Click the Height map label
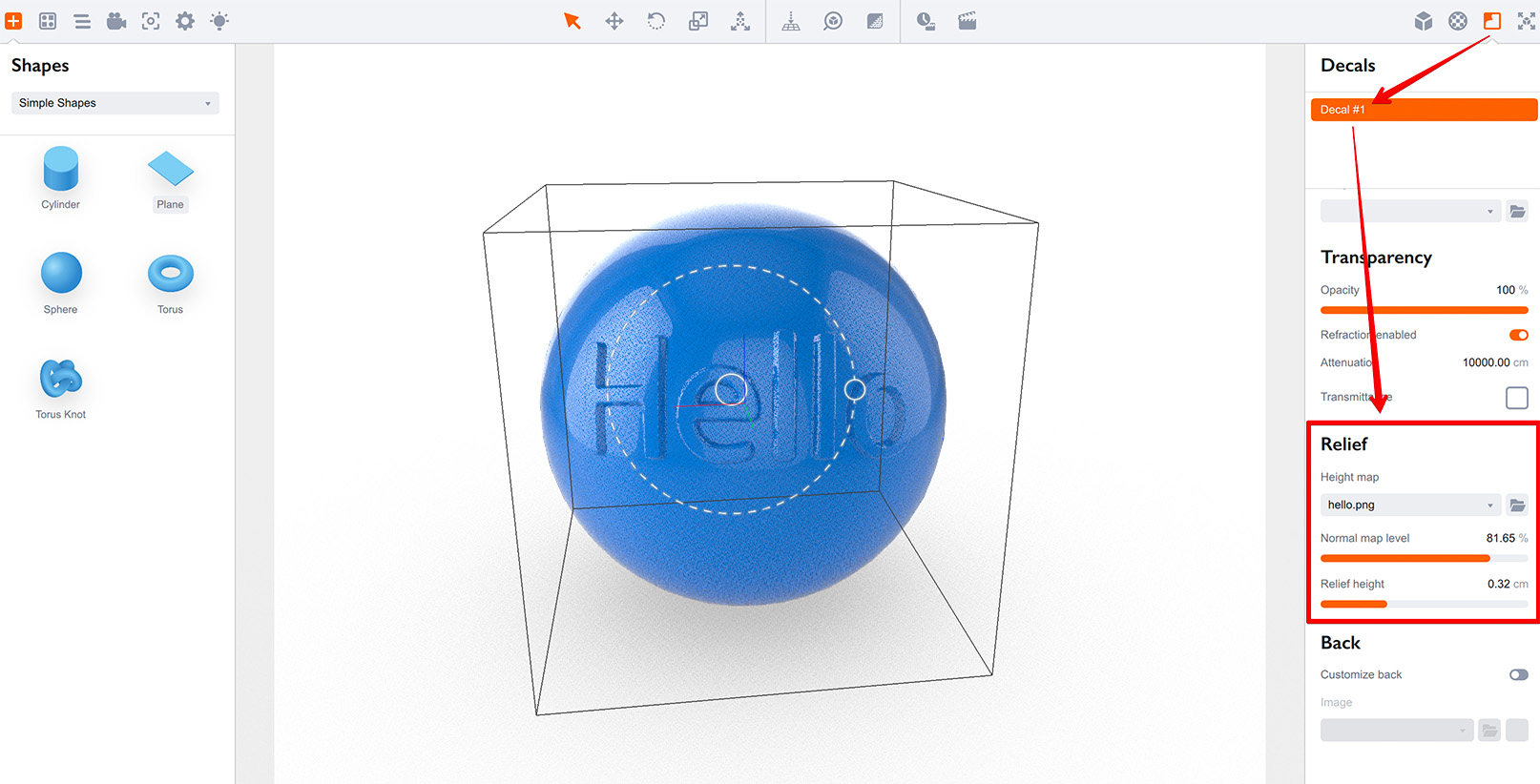Viewport: 1540px width, 784px height. (x=1349, y=477)
